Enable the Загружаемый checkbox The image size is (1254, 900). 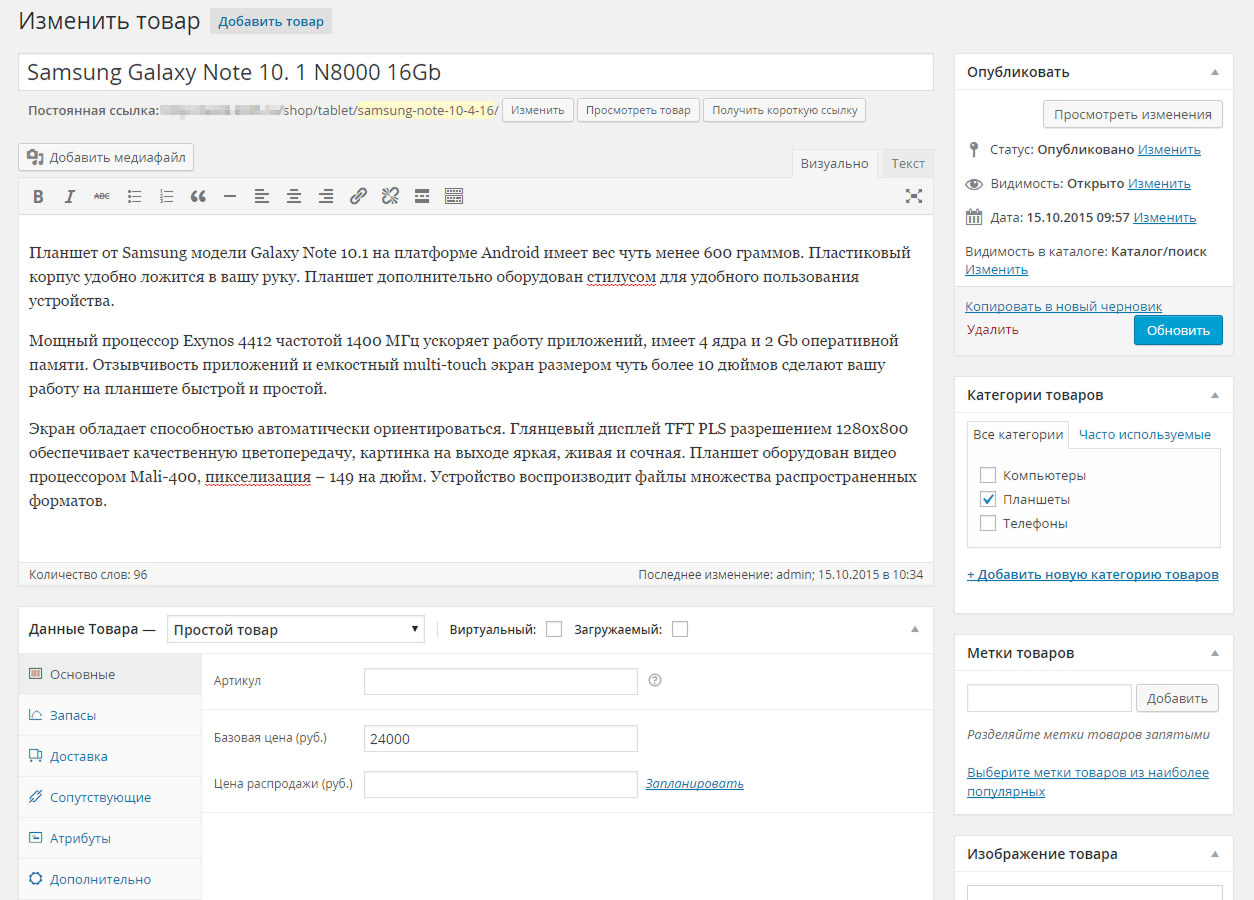click(x=680, y=629)
